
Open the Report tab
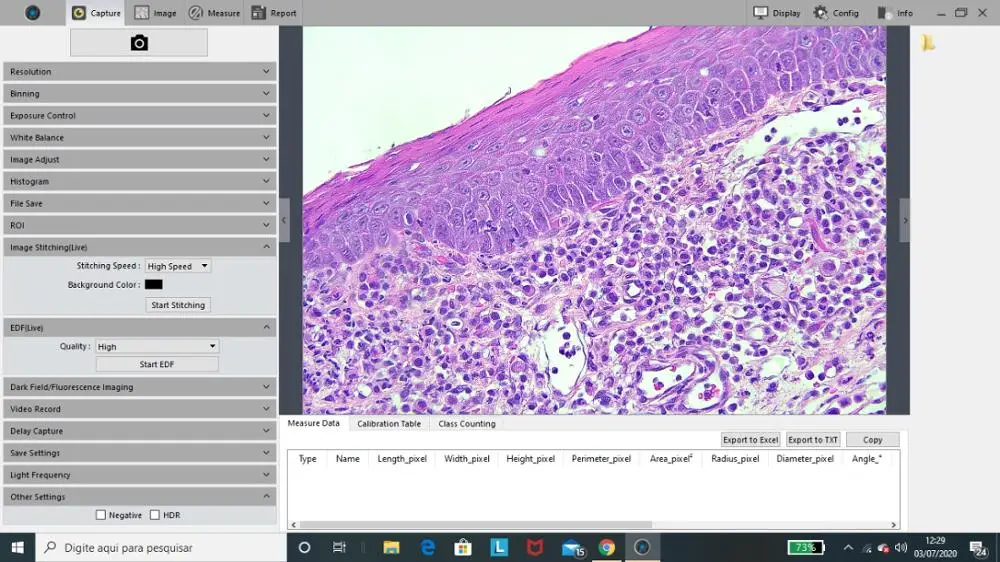[x=274, y=13]
